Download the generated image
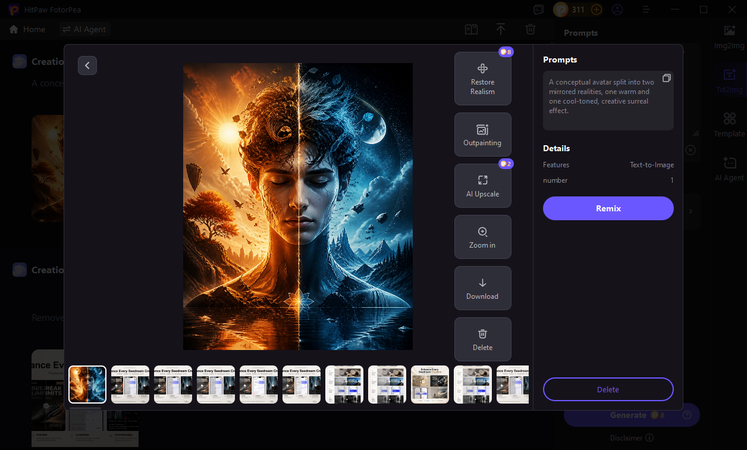The width and height of the screenshot is (747, 450). 483,288
